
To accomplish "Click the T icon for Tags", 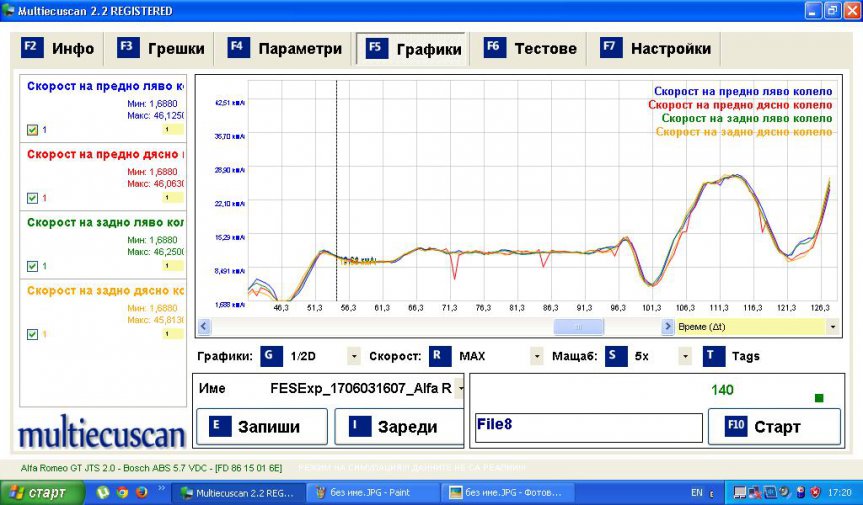I will (713, 355).
